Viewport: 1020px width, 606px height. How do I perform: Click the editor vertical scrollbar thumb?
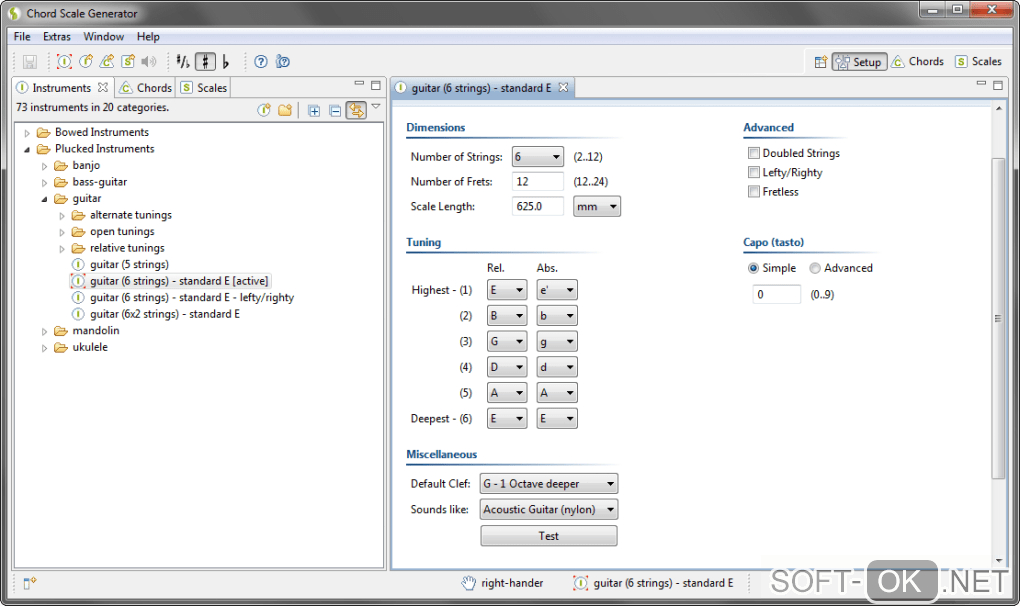(999, 318)
